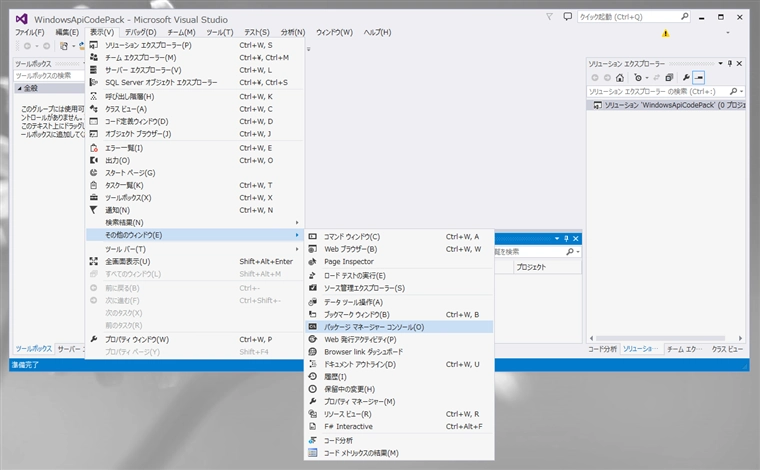Select ソリューション エクスプローラー(P) menu item
The image size is (760, 470).
click(x=195, y=45)
